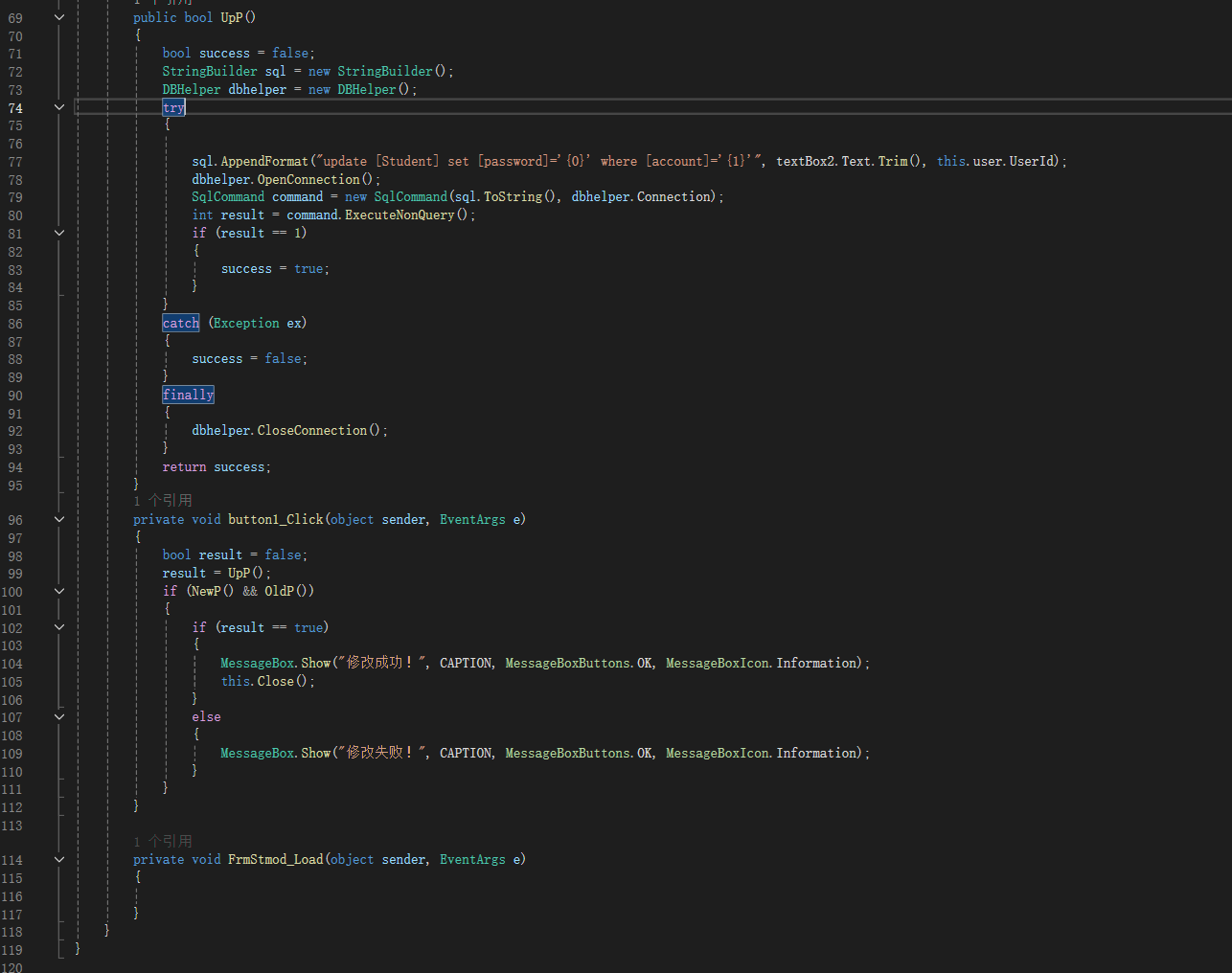The width and height of the screenshot is (1232, 973).
Task: Click the OldP call on line 100
Action: point(279,591)
